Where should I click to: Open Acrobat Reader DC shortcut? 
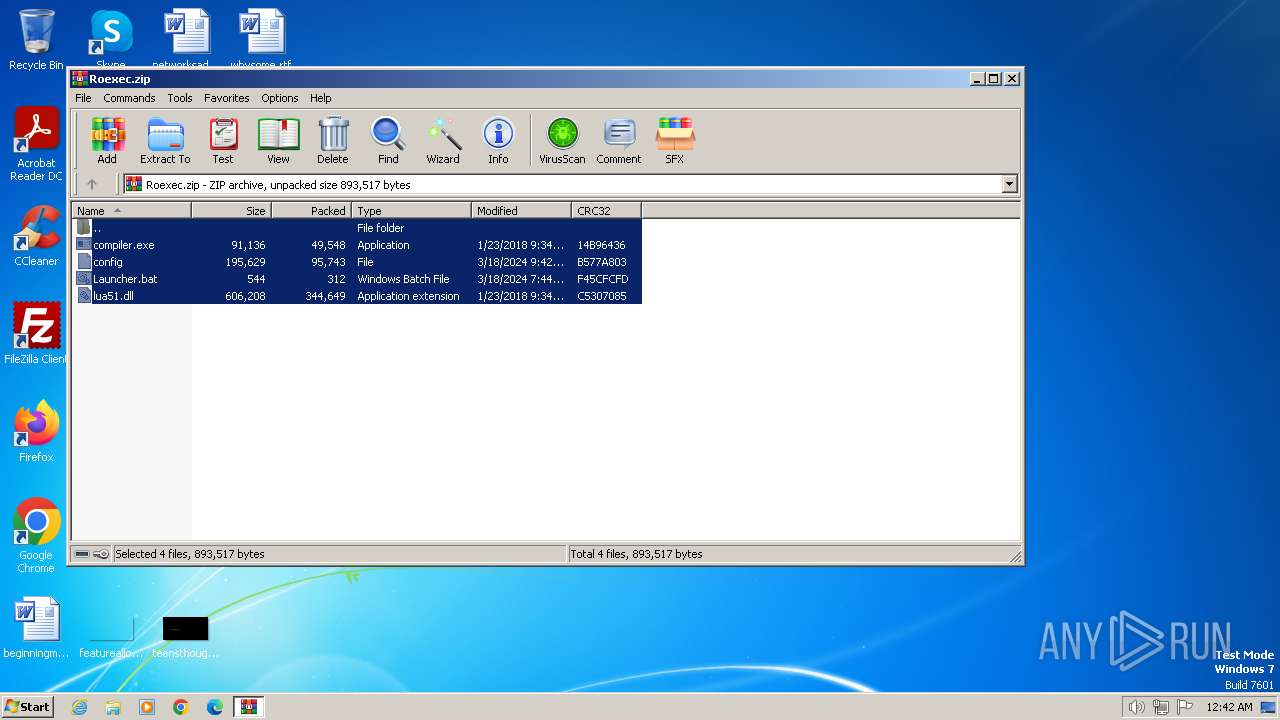point(36,145)
